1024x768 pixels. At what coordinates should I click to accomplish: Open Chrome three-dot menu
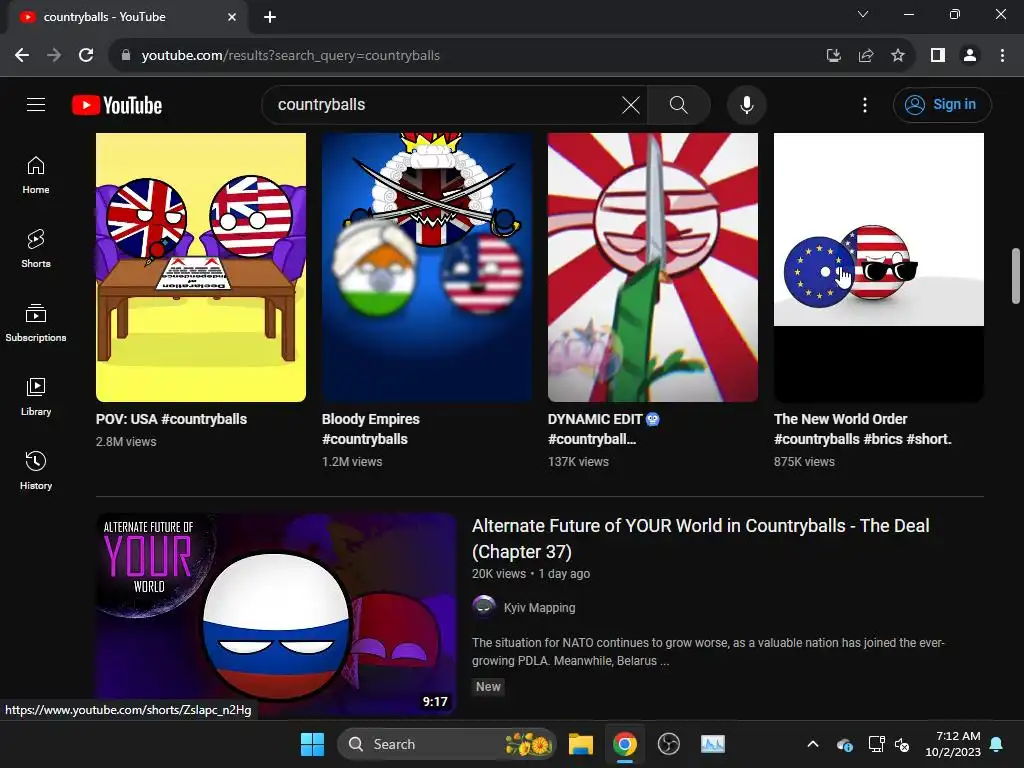[x=1002, y=55]
